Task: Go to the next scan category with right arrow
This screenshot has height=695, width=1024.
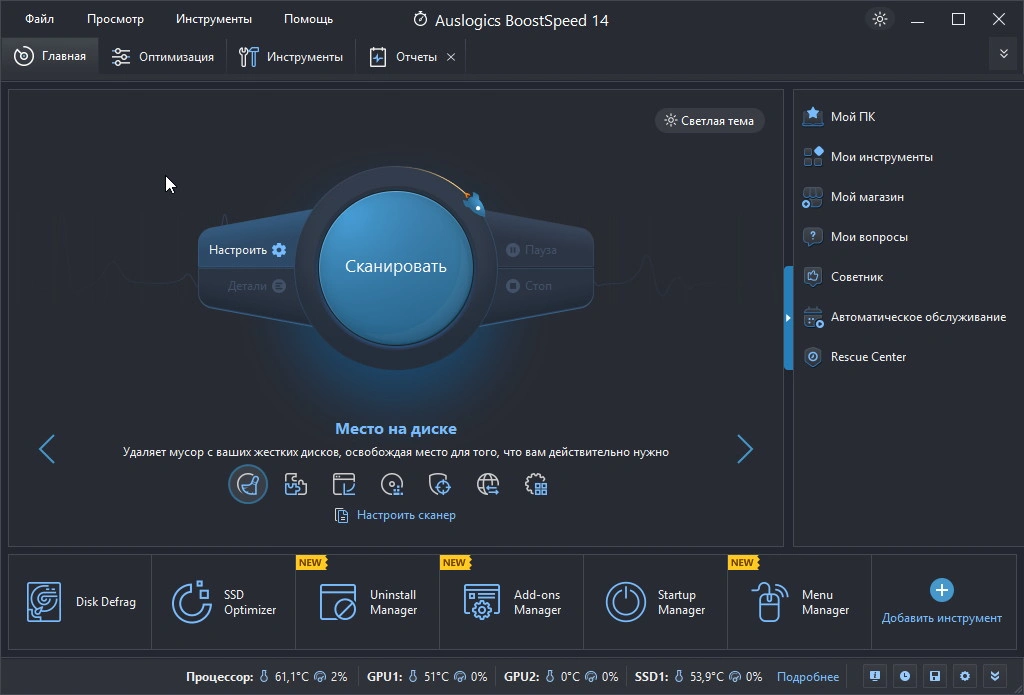Action: [x=745, y=449]
